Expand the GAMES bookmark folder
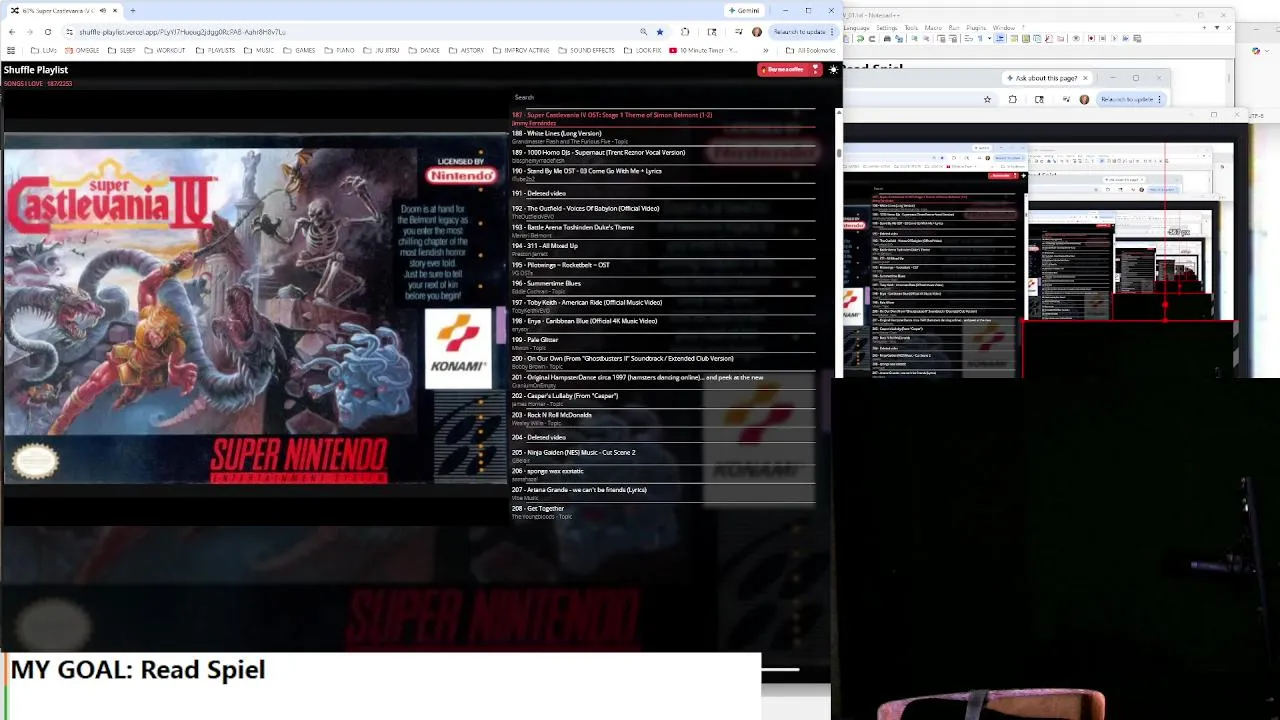The width and height of the screenshot is (1280, 720). (x=299, y=50)
